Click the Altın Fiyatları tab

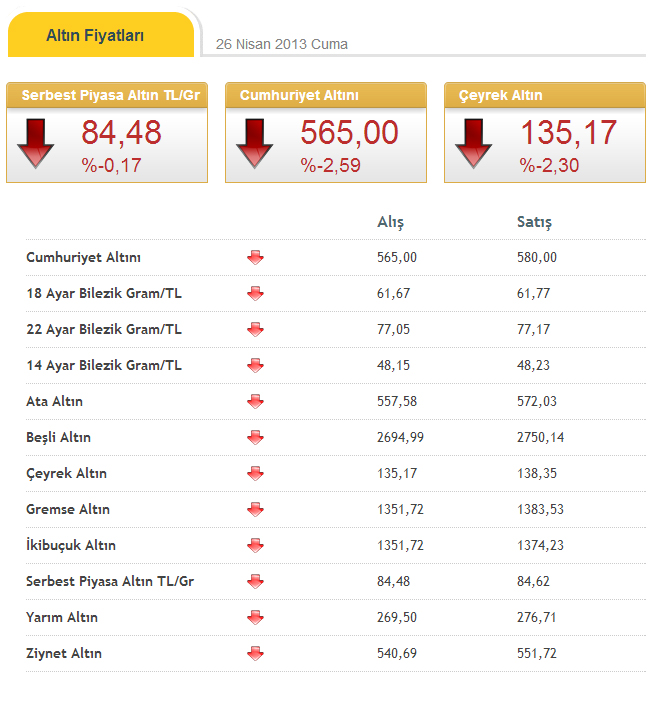(x=95, y=36)
